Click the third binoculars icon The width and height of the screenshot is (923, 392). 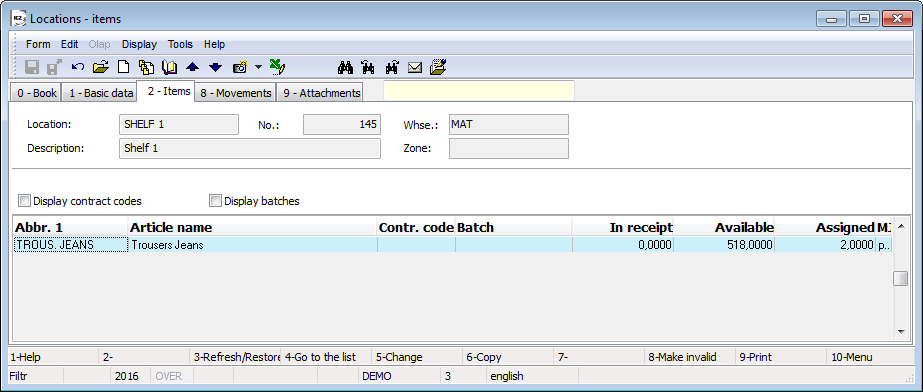point(392,67)
